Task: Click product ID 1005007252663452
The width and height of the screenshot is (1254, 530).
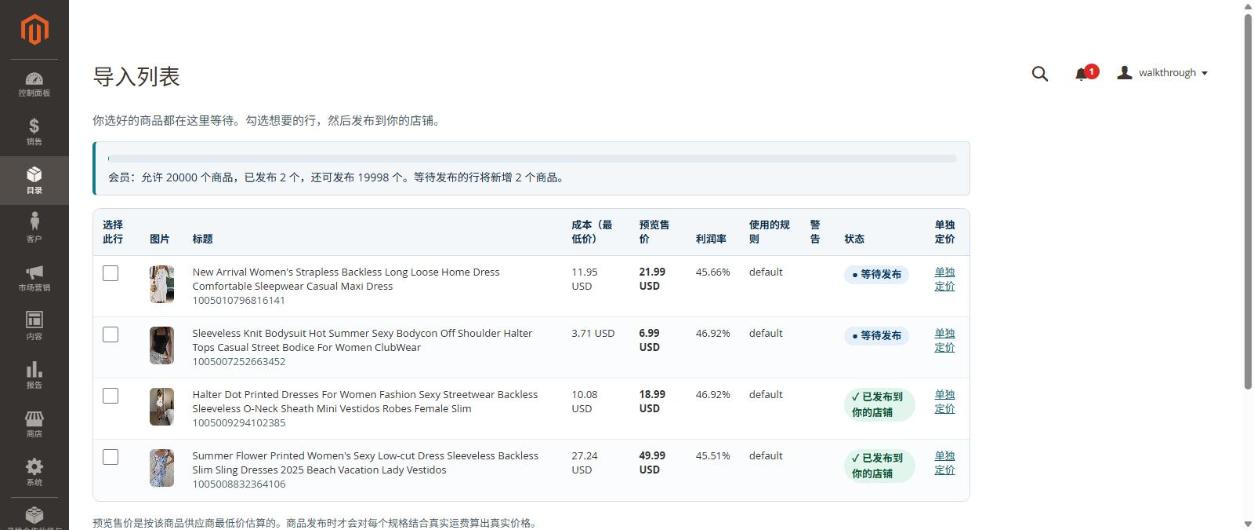Action: click(x=239, y=361)
